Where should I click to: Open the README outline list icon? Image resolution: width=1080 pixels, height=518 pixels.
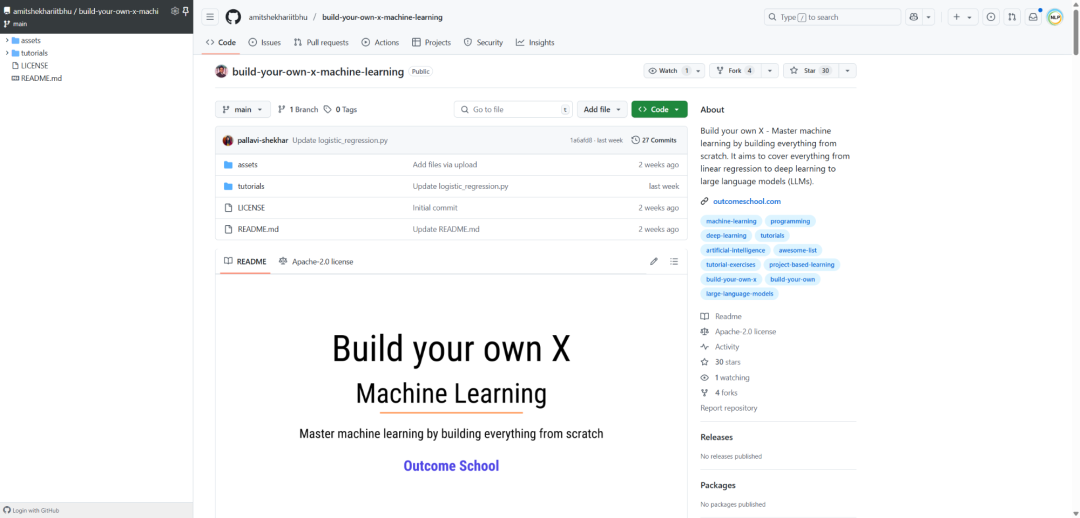coord(674,262)
